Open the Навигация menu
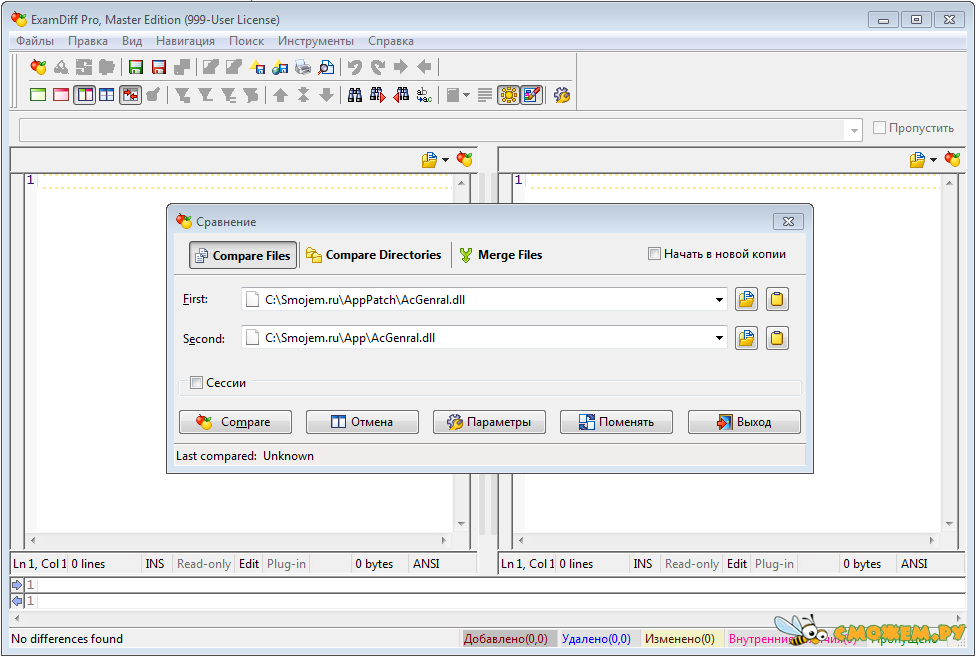 (185, 41)
